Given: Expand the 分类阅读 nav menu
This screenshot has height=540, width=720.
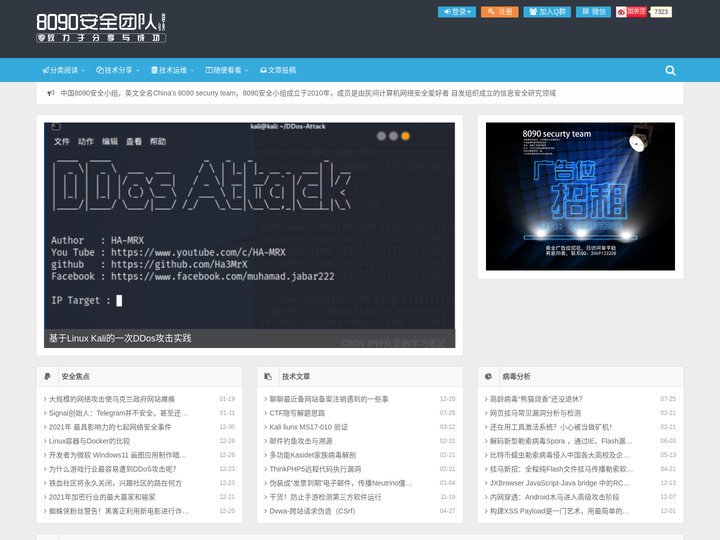Looking at the screenshot, I should 63,70.
